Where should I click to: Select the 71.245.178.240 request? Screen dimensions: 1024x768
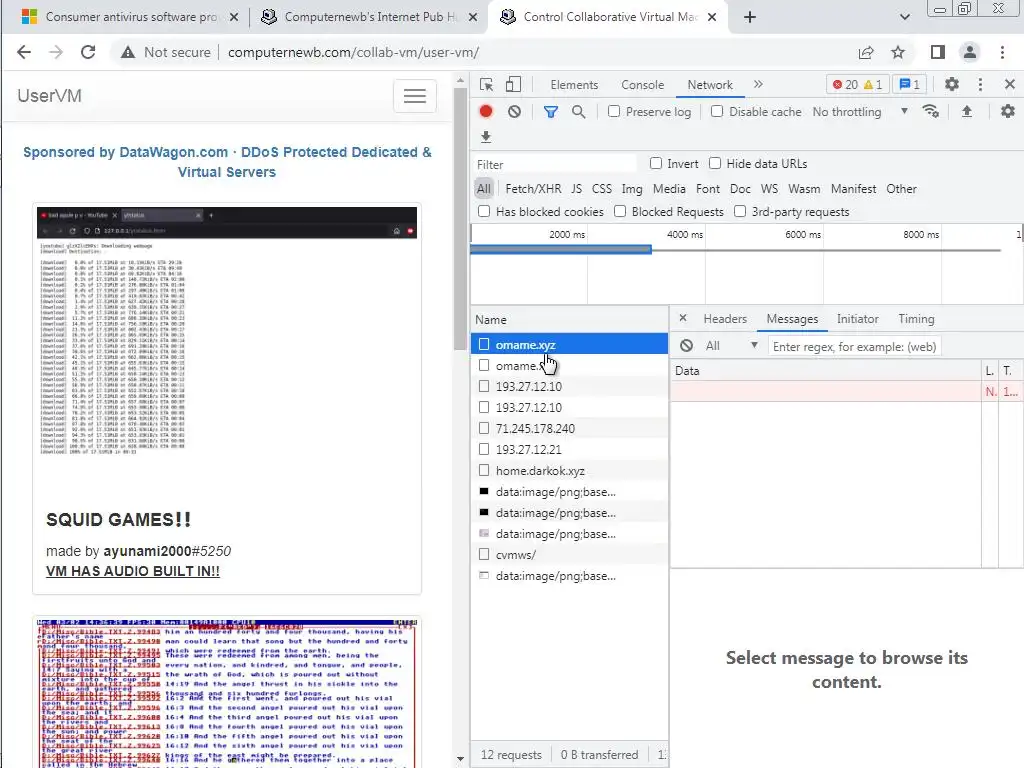[x=569, y=428]
